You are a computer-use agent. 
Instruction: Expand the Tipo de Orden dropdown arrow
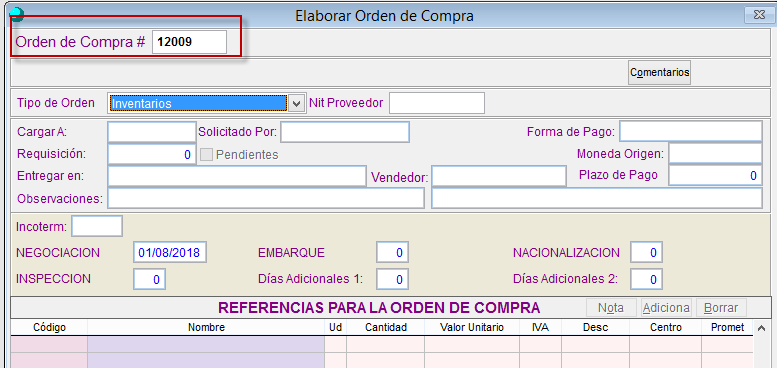pyautogui.click(x=296, y=104)
